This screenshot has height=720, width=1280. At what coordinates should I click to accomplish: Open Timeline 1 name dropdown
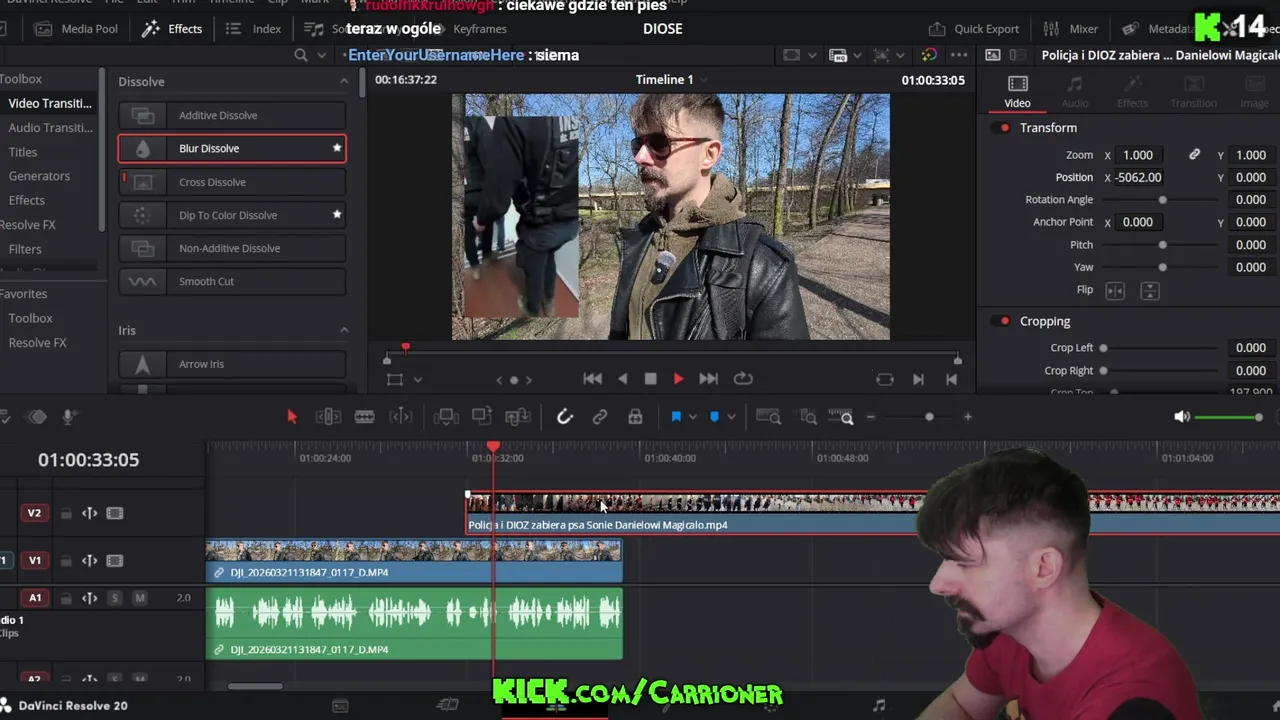pyautogui.click(x=703, y=80)
